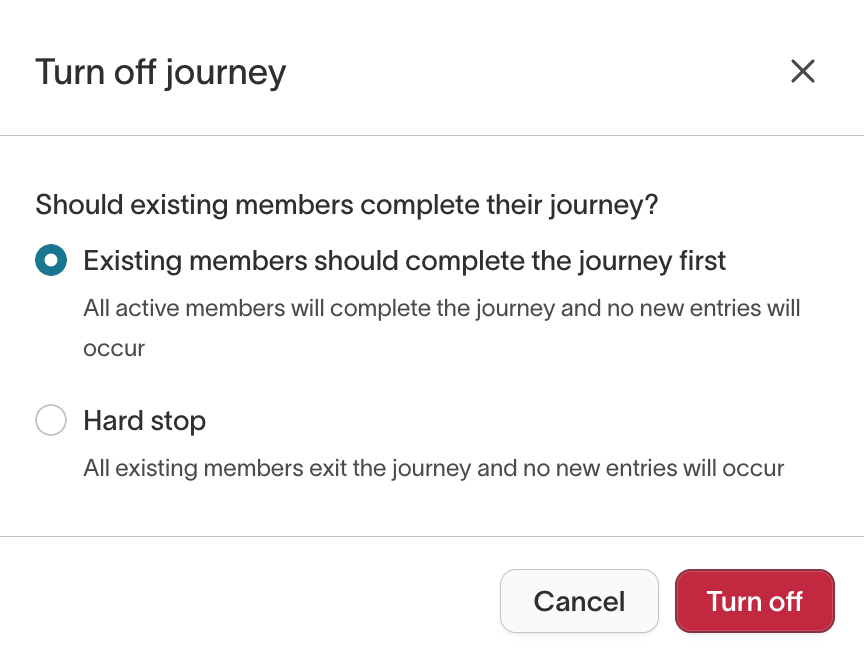Click the description under Hard stop
Screen dimensions: 864x654
tap(434, 468)
